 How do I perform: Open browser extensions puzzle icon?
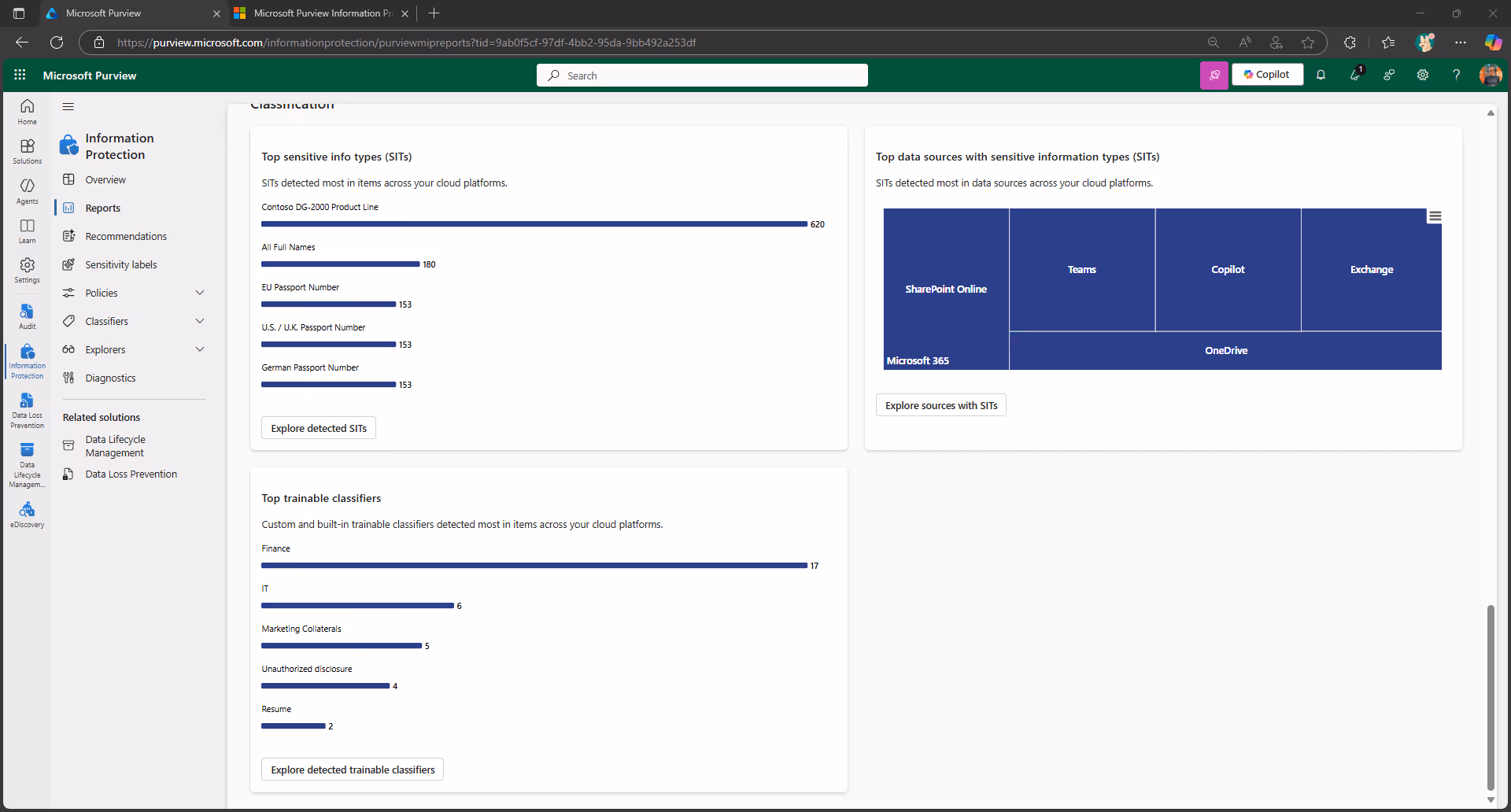[1350, 42]
